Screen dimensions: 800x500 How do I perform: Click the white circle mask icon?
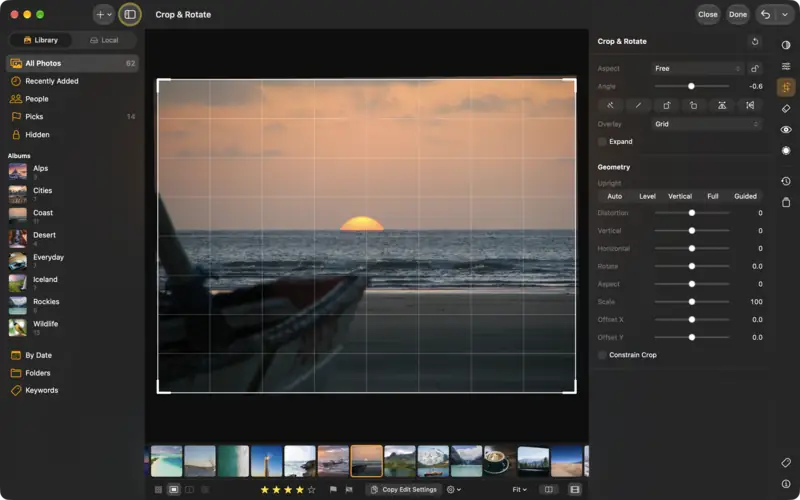click(786, 151)
